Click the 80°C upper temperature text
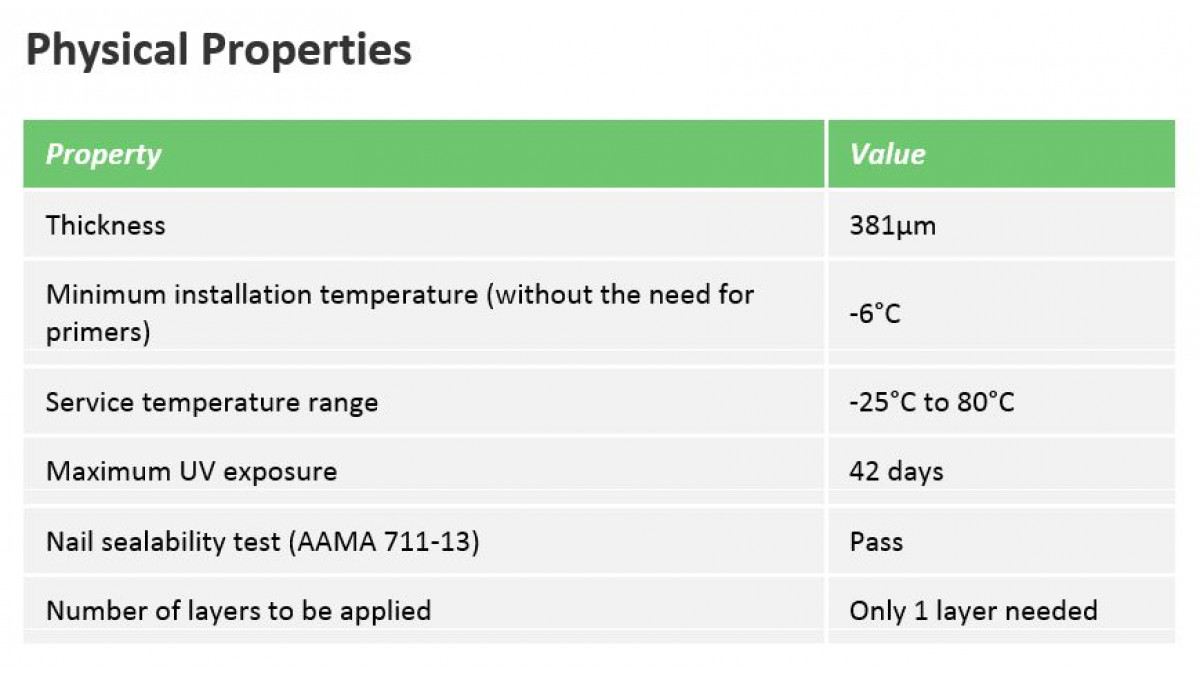 point(985,402)
